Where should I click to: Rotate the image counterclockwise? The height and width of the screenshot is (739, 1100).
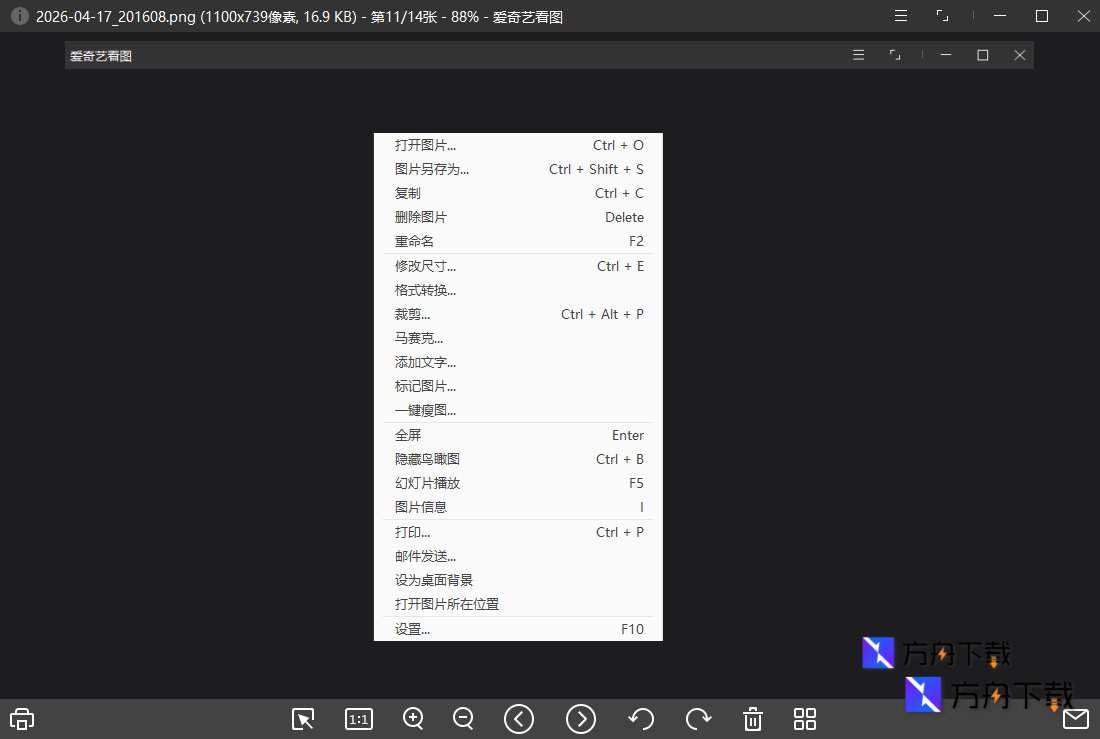click(x=641, y=719)
